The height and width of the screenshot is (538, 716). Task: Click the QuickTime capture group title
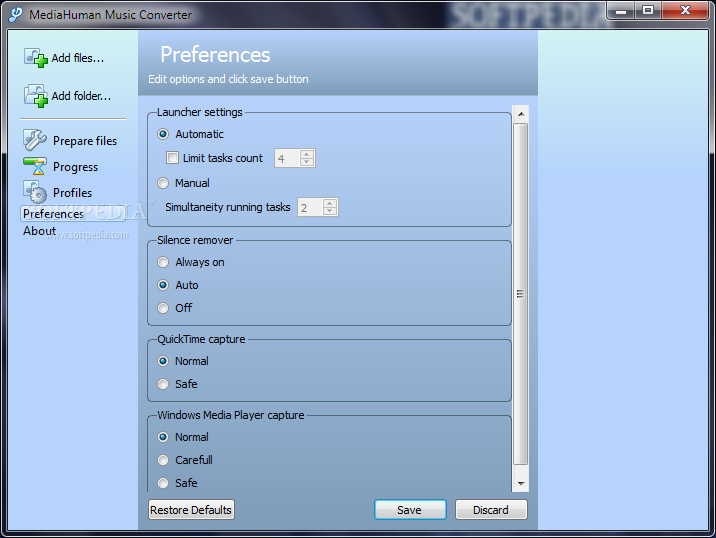201,339
